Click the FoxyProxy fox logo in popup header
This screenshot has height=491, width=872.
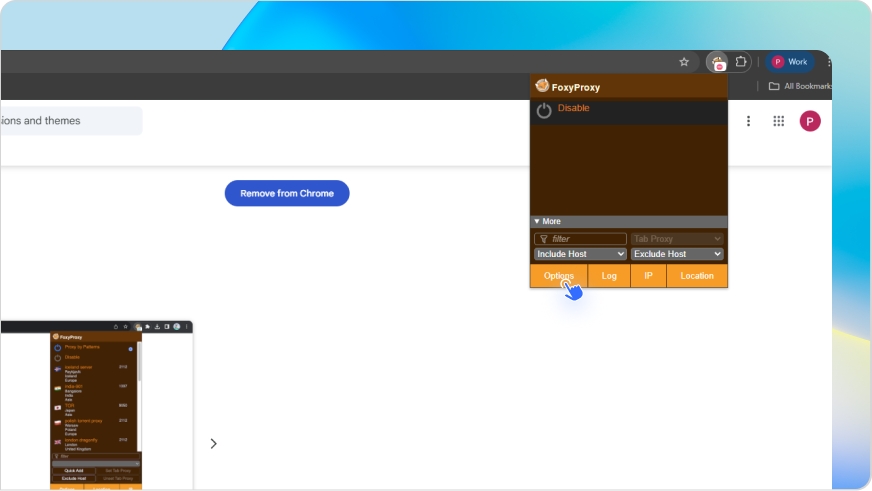[542, 86]
